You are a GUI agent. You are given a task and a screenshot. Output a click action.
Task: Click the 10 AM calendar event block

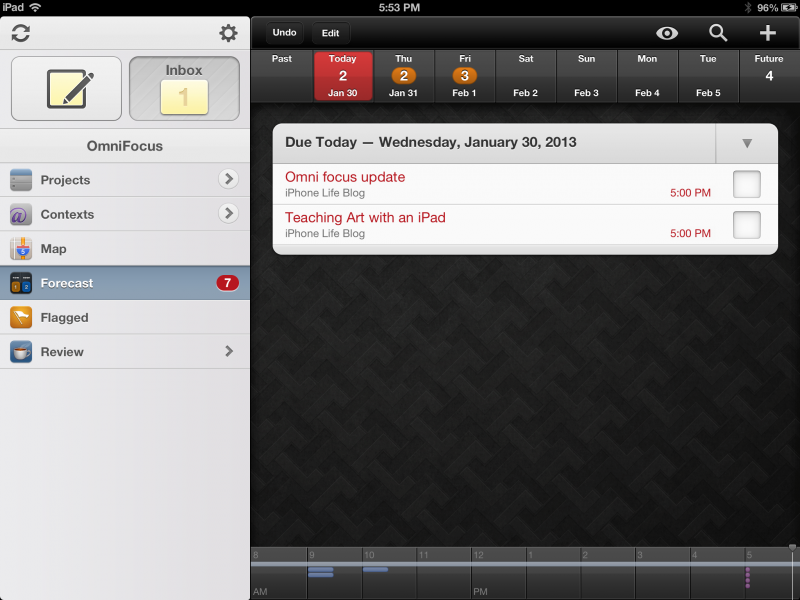click(376, 569)
